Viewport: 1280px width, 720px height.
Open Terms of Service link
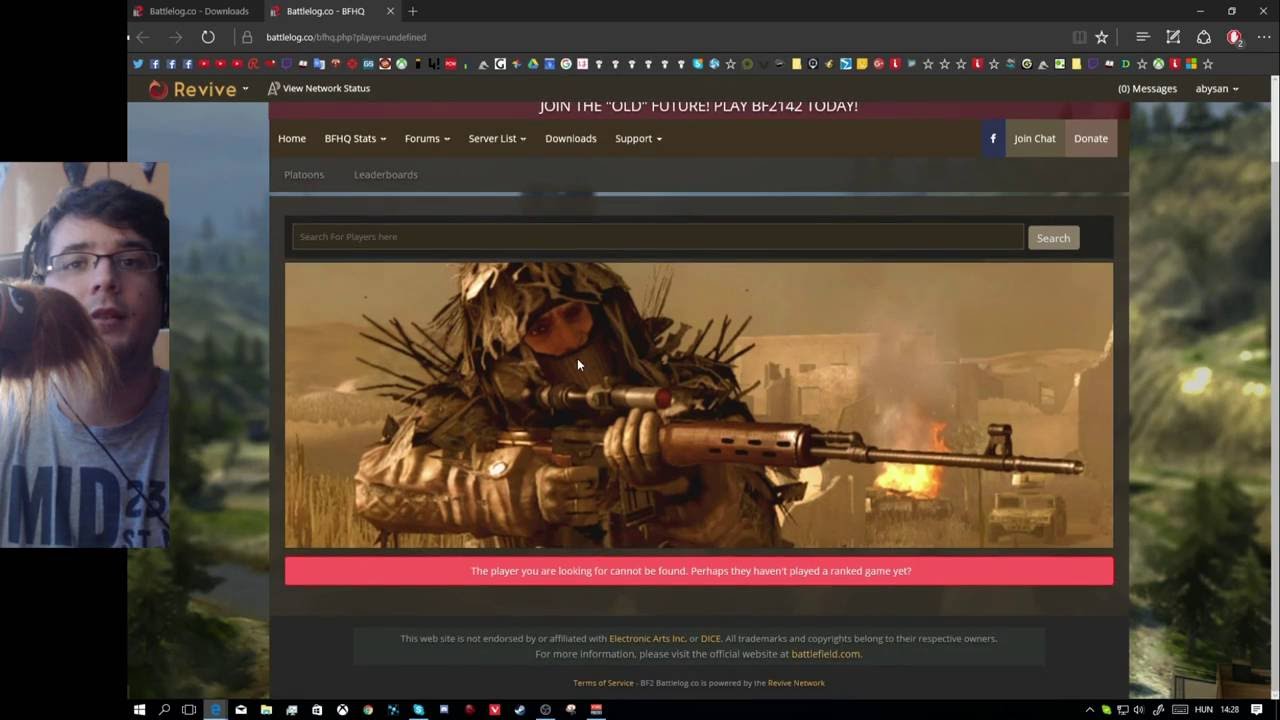tap(603, 683)
